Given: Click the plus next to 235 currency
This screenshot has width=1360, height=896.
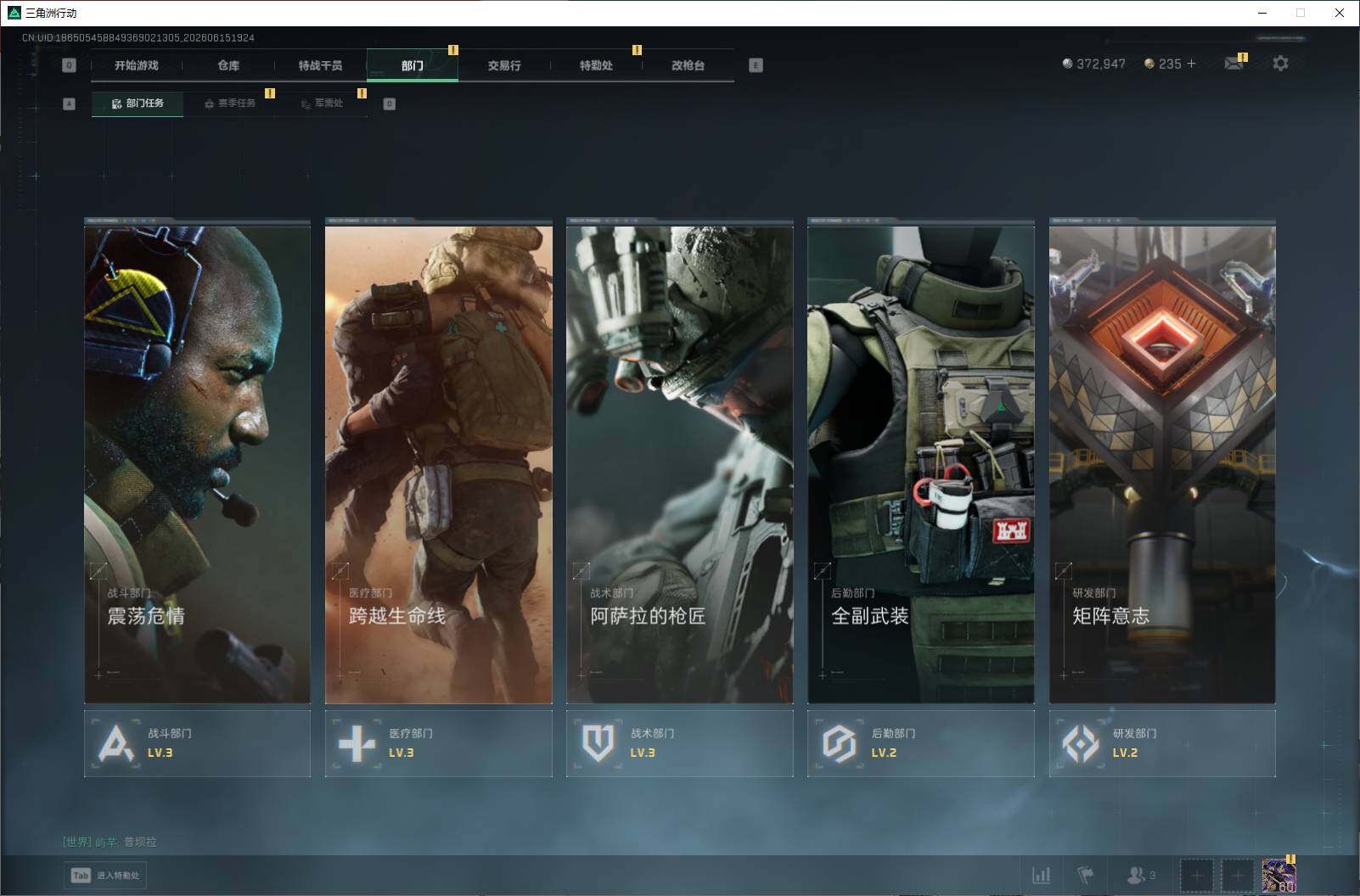Looking at the screenshot, I should point(1191,64).
